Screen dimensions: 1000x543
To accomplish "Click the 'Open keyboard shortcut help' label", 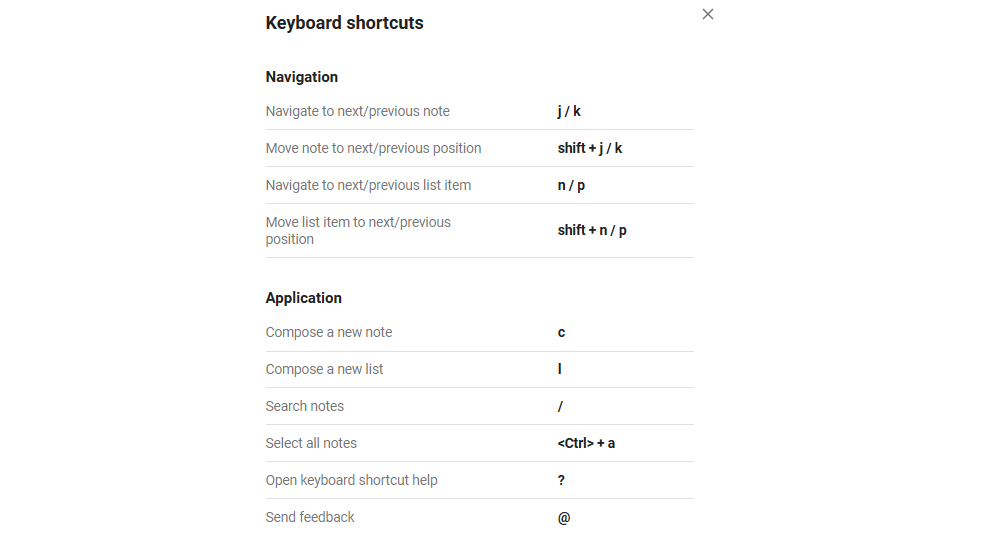I will [351, 480].
